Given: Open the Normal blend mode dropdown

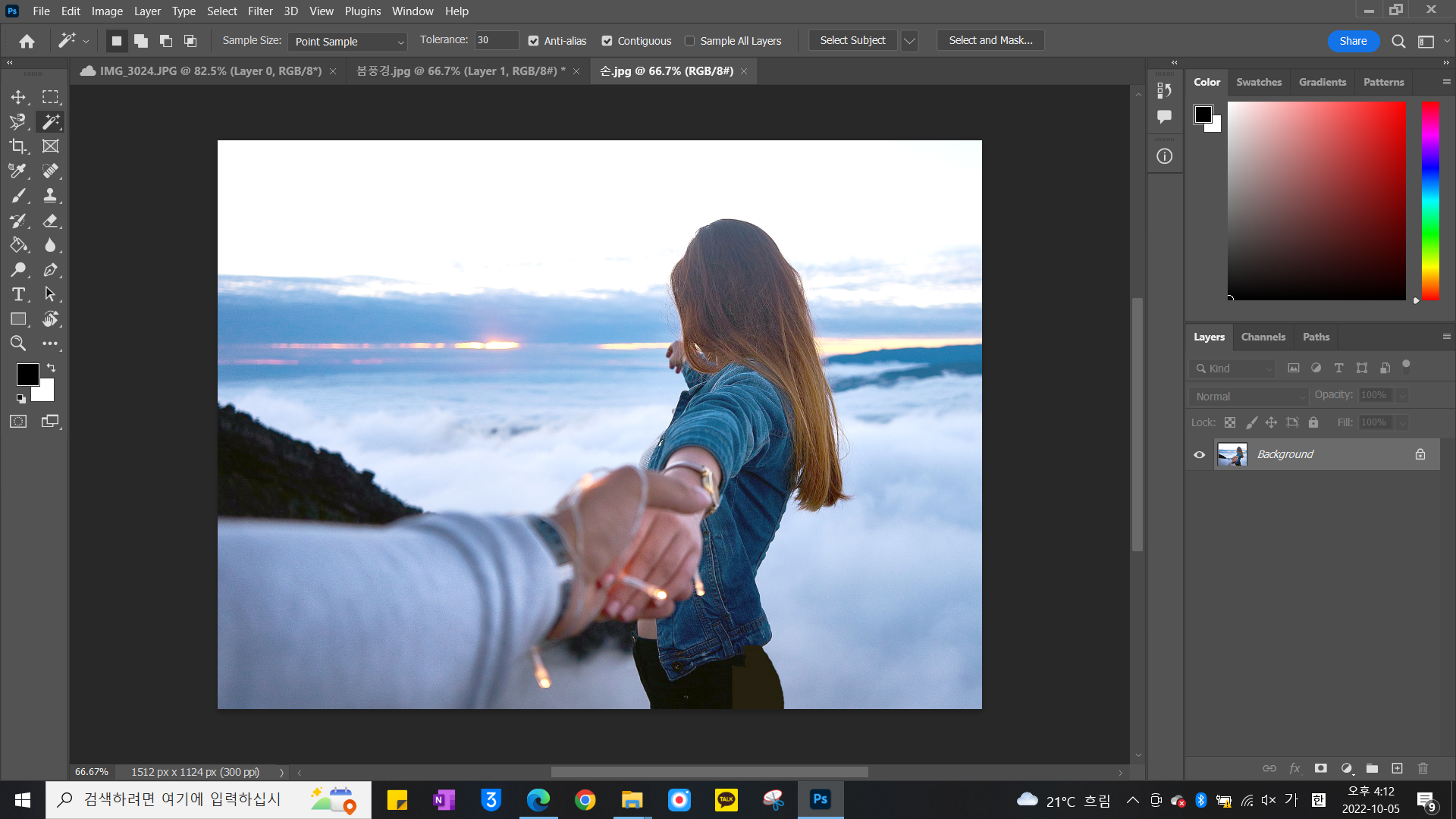Looking at the screenshot, I should click(x=1248, y=397).
